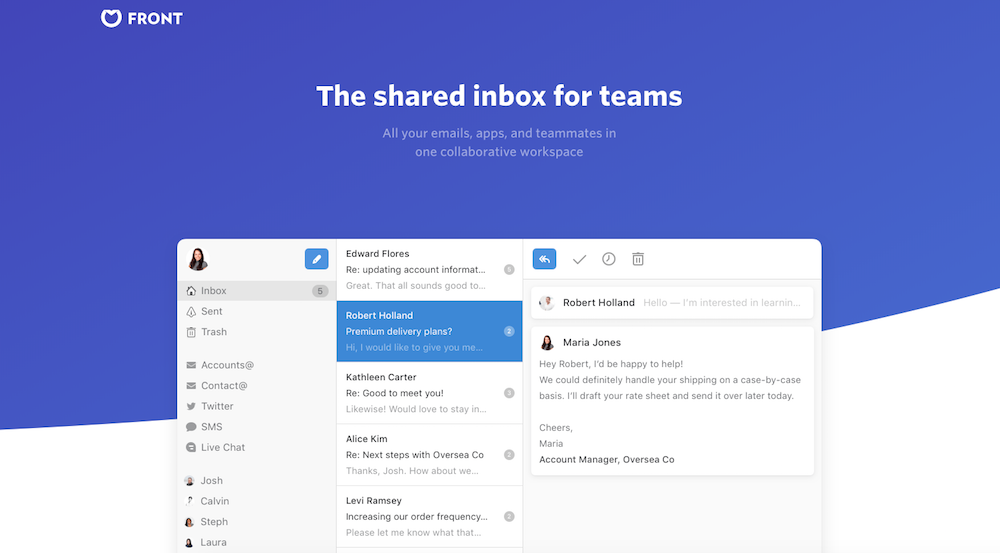Image resolution: width=1000 pixels, height=553 pixels.
Task: Select the Contact@ inbox
Action: [223, 386]
